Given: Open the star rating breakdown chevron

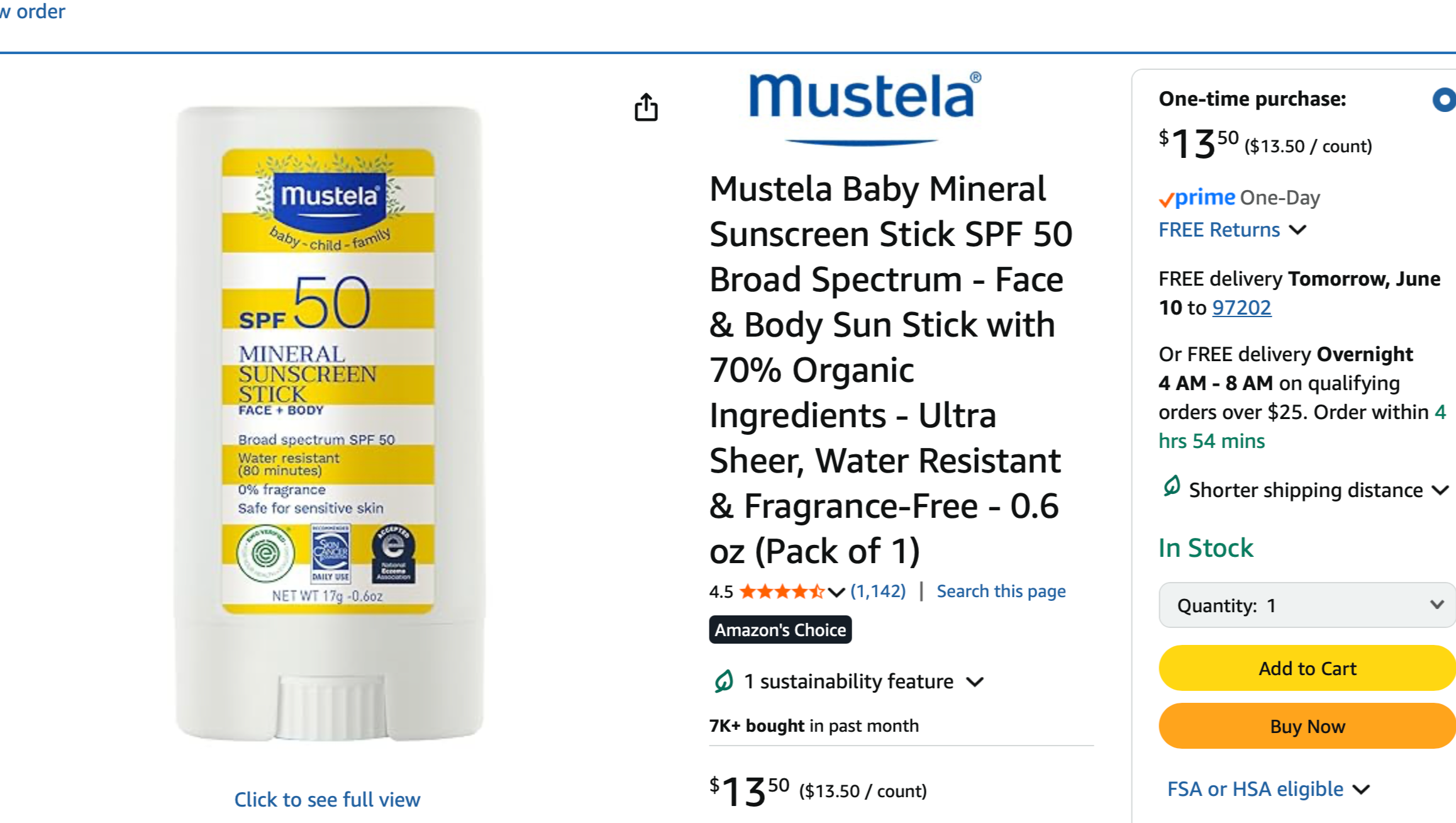Looking at the screenshot, I should [x=836, y=592].
